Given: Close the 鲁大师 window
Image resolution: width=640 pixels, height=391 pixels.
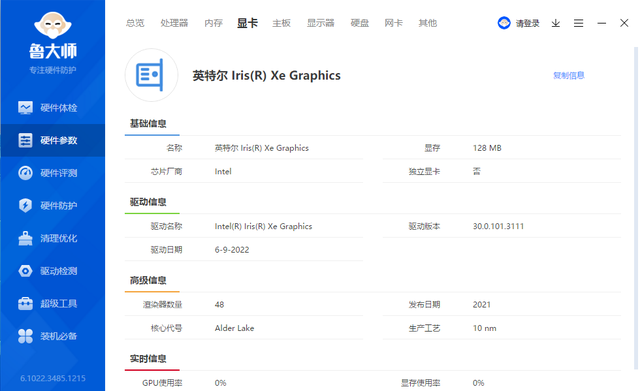Looking at the screenshot, I should point(624,23).
